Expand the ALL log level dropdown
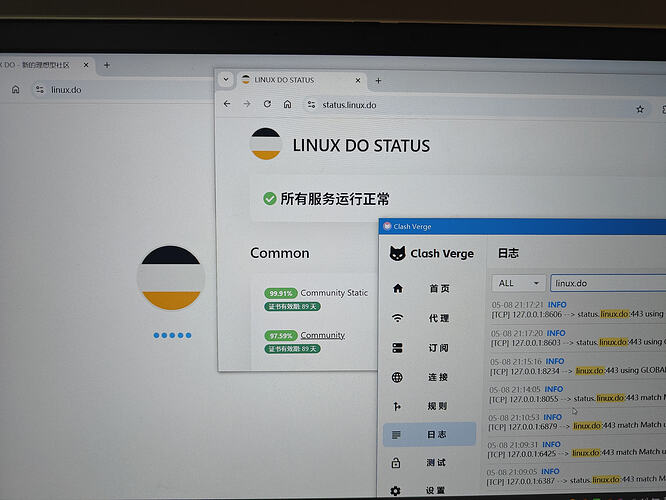Screen dimensions: 666x500 tap(518, 283)
